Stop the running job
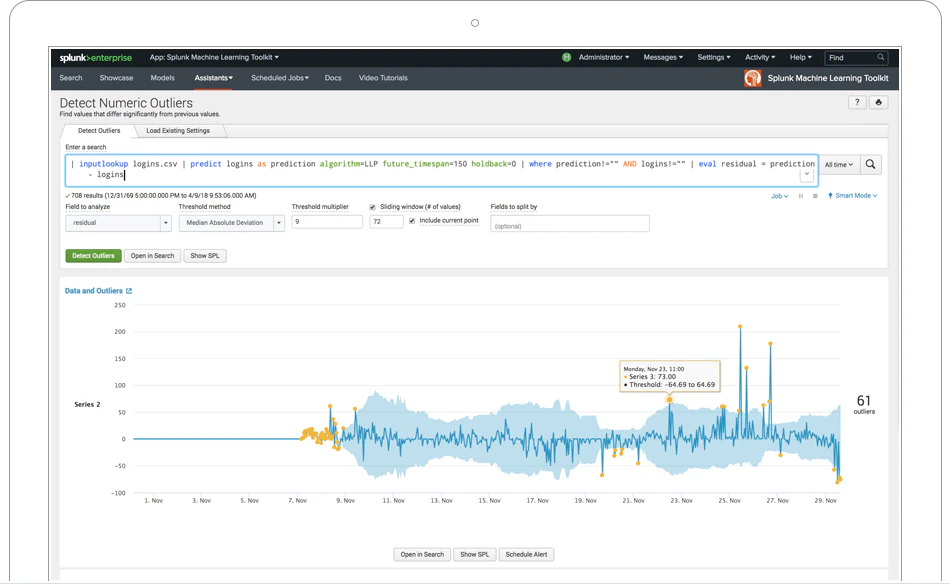950x584 pixels. pyautogui.click(x=815, y=196)
